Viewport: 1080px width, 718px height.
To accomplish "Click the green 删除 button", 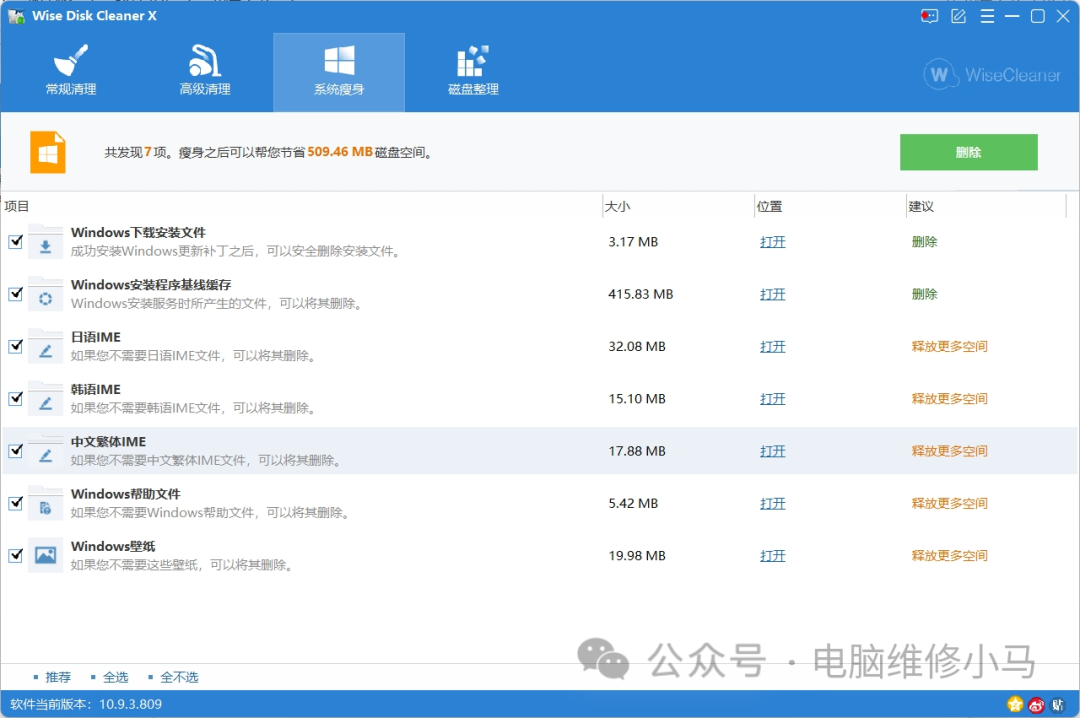I will [968, 152].
